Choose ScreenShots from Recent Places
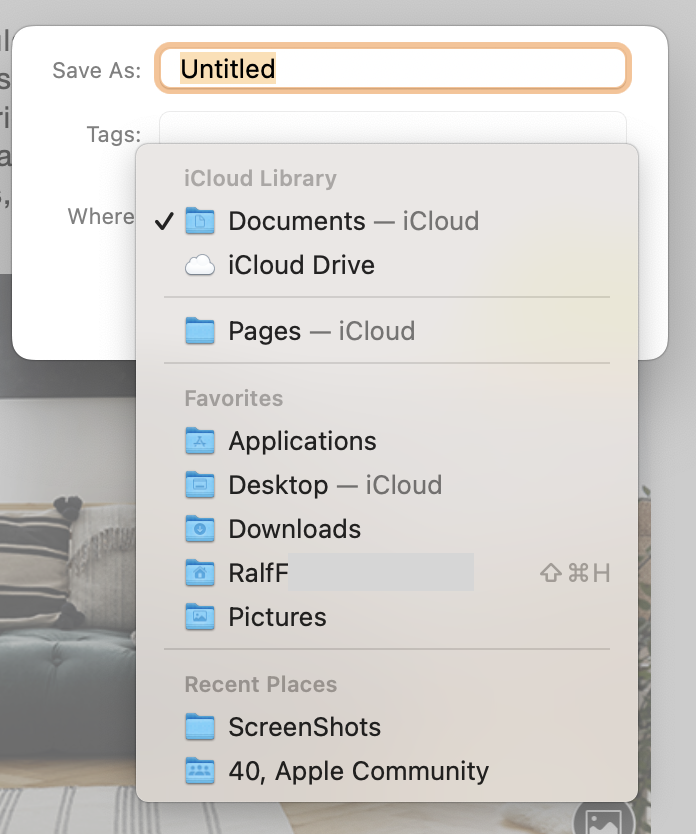The width and height of the screenshot is (696, 834). pos(304,727)
